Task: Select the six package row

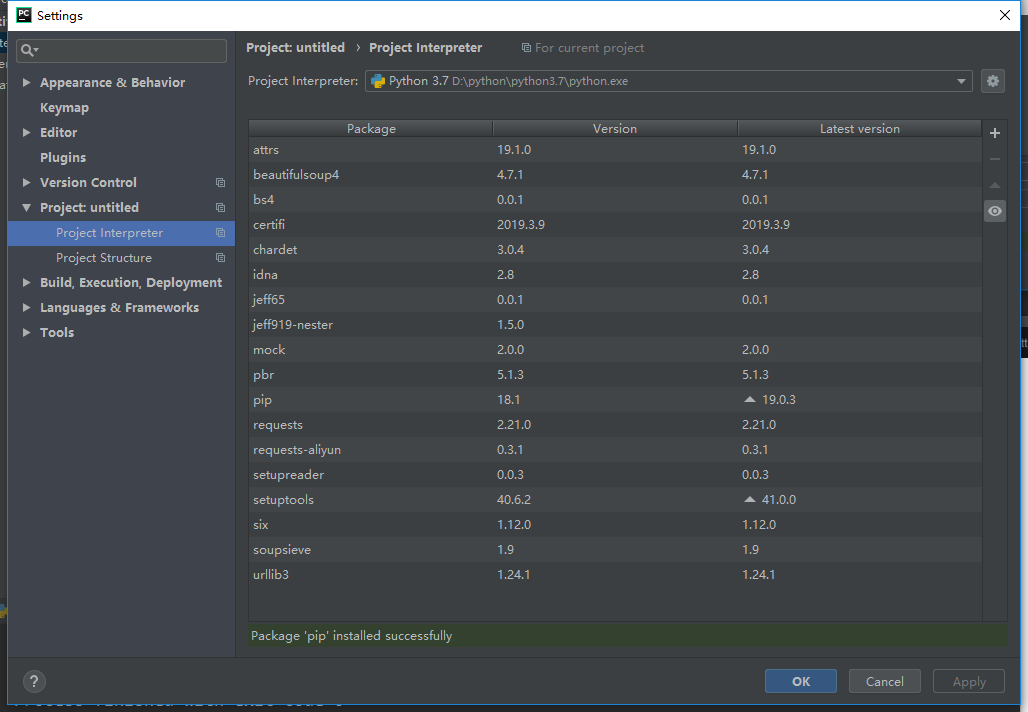Action: [615, 524]
